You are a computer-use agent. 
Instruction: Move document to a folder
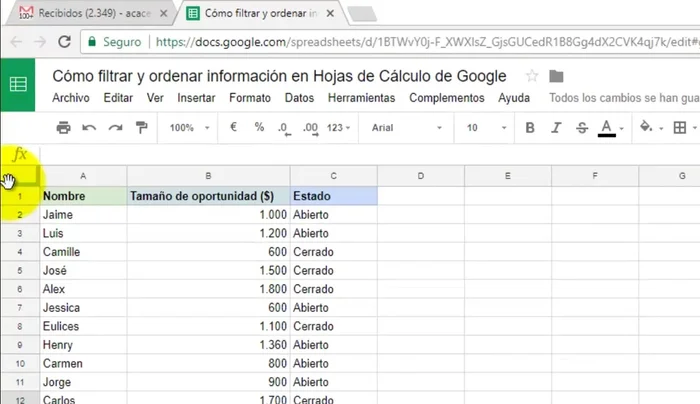(x=556, y=76)
